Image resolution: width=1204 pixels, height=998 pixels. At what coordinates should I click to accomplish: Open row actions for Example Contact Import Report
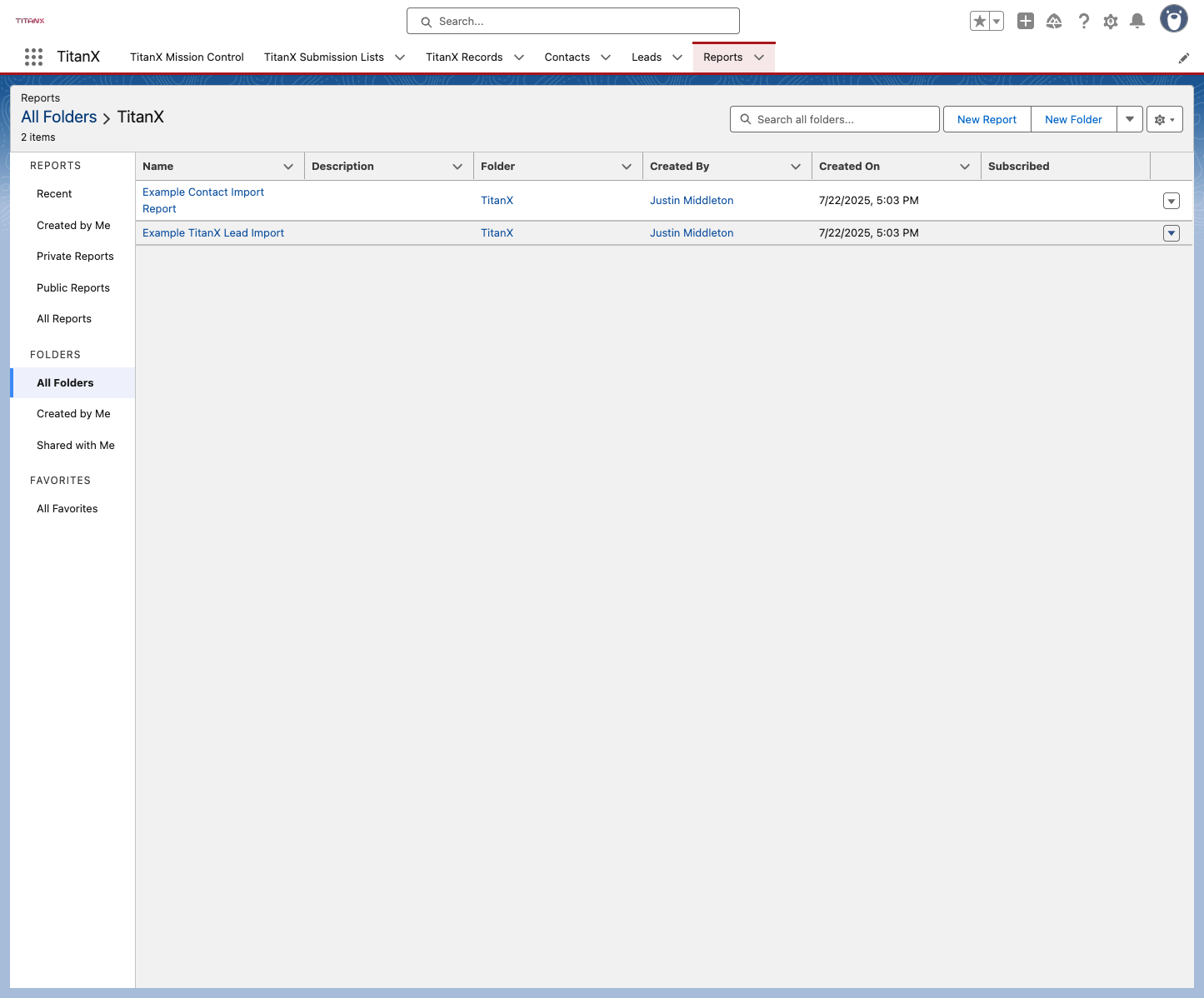tap(1172, 201)
